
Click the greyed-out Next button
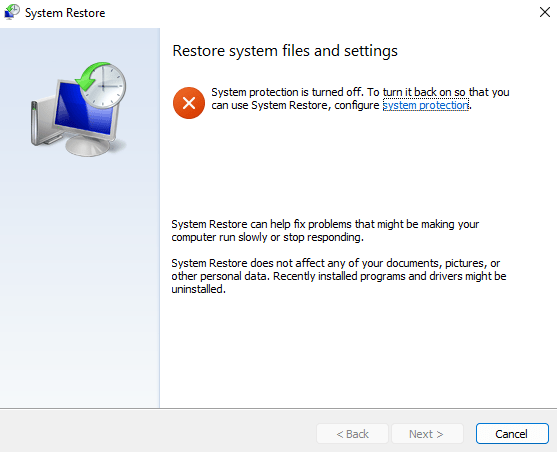tap(427, 434)
